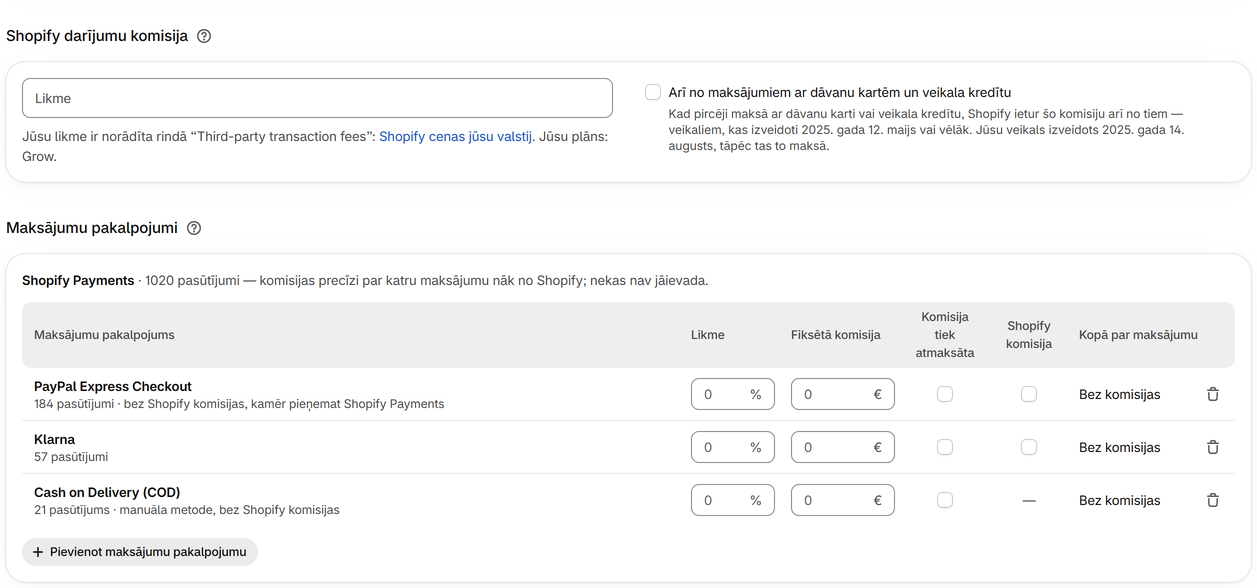Click the 57 pasūtījumi text under Klarna
The image size is (1257, 588).
point(71,457)
